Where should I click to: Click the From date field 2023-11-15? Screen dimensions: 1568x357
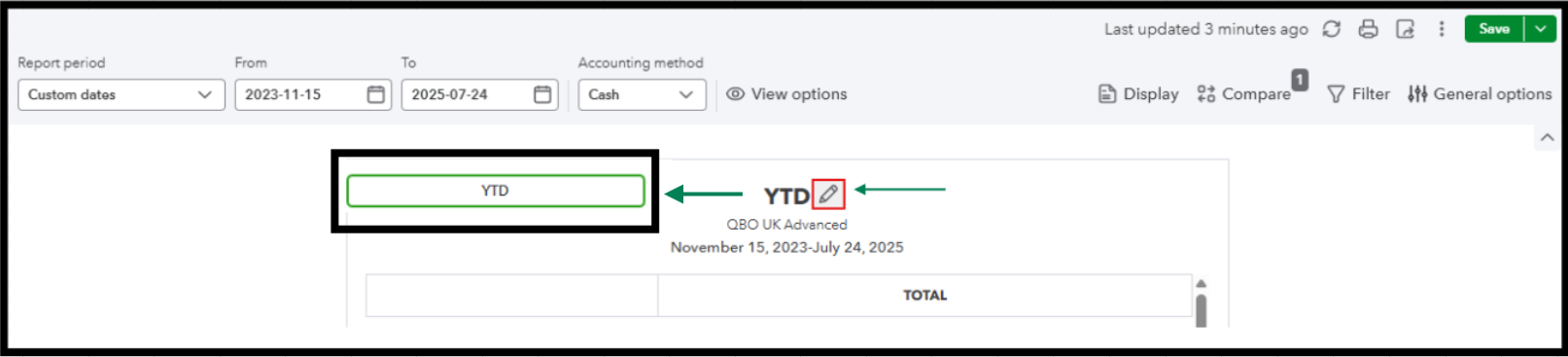click(301, 94)
